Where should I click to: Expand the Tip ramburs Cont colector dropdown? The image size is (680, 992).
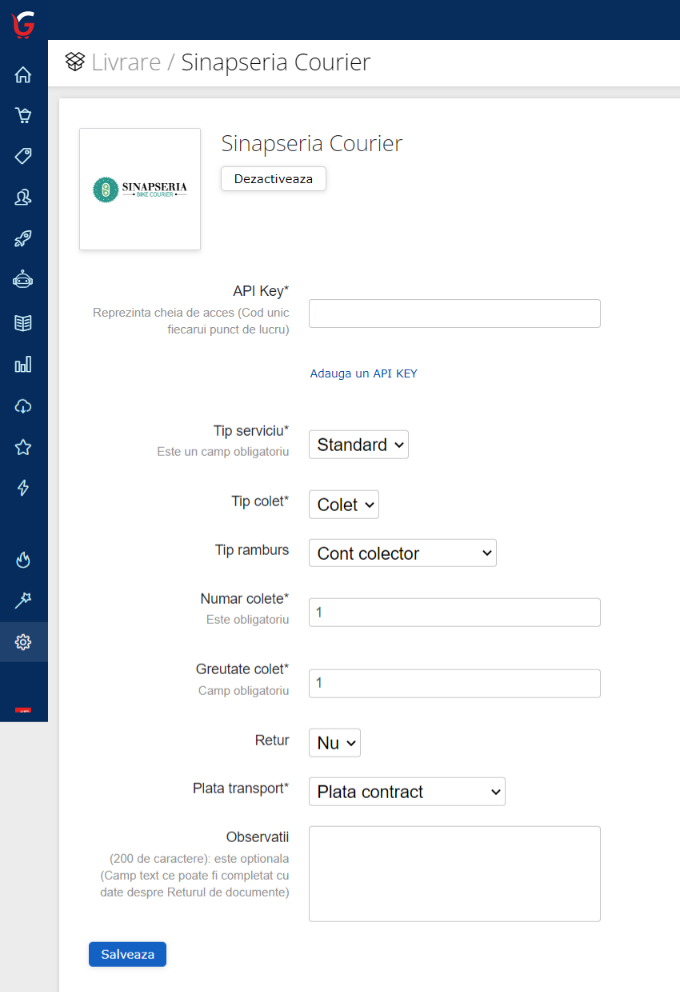pos(402,553)
